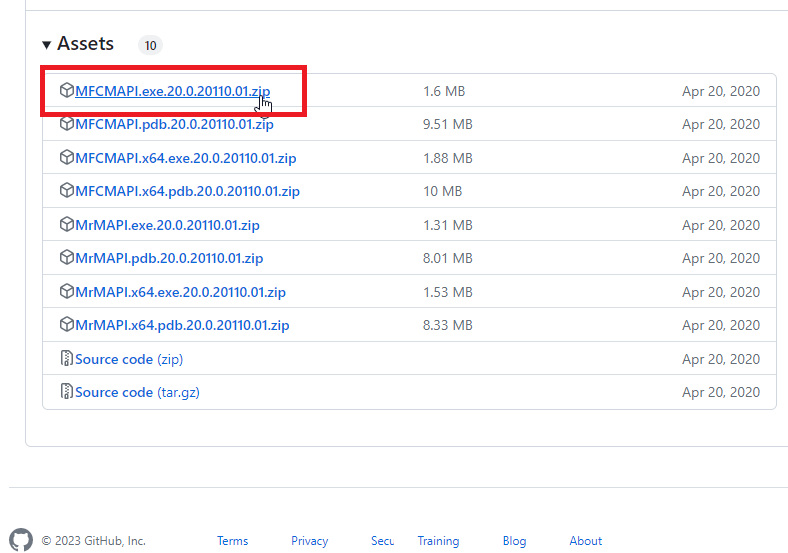
Task: Visit the GitHub Blog footer link
Action: (514, 541)
